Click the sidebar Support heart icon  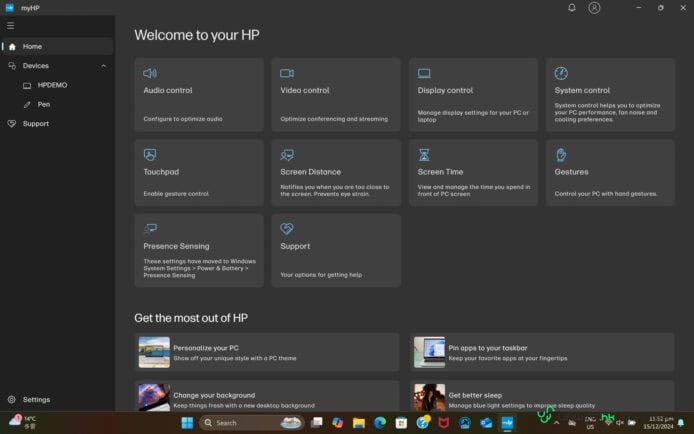(12, 124)
